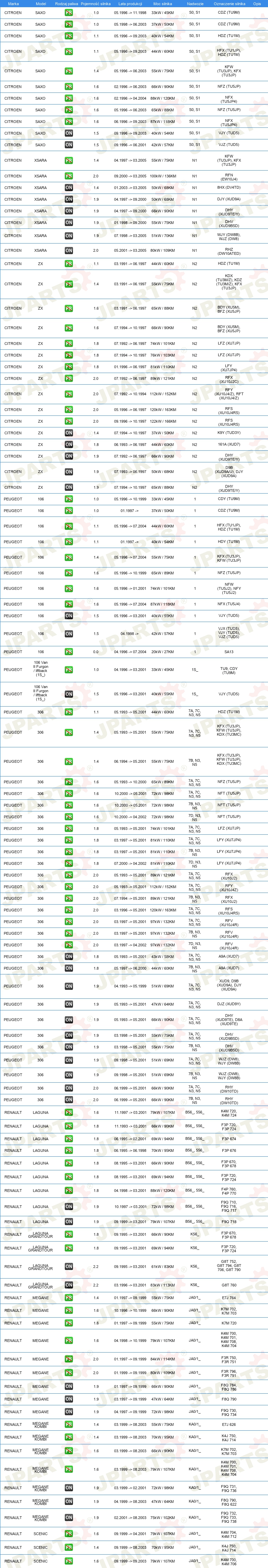Click petrol icon in Xsara RFN (EW10J4) row
This screenshot has height=1568, width=268.
(69, 176)
